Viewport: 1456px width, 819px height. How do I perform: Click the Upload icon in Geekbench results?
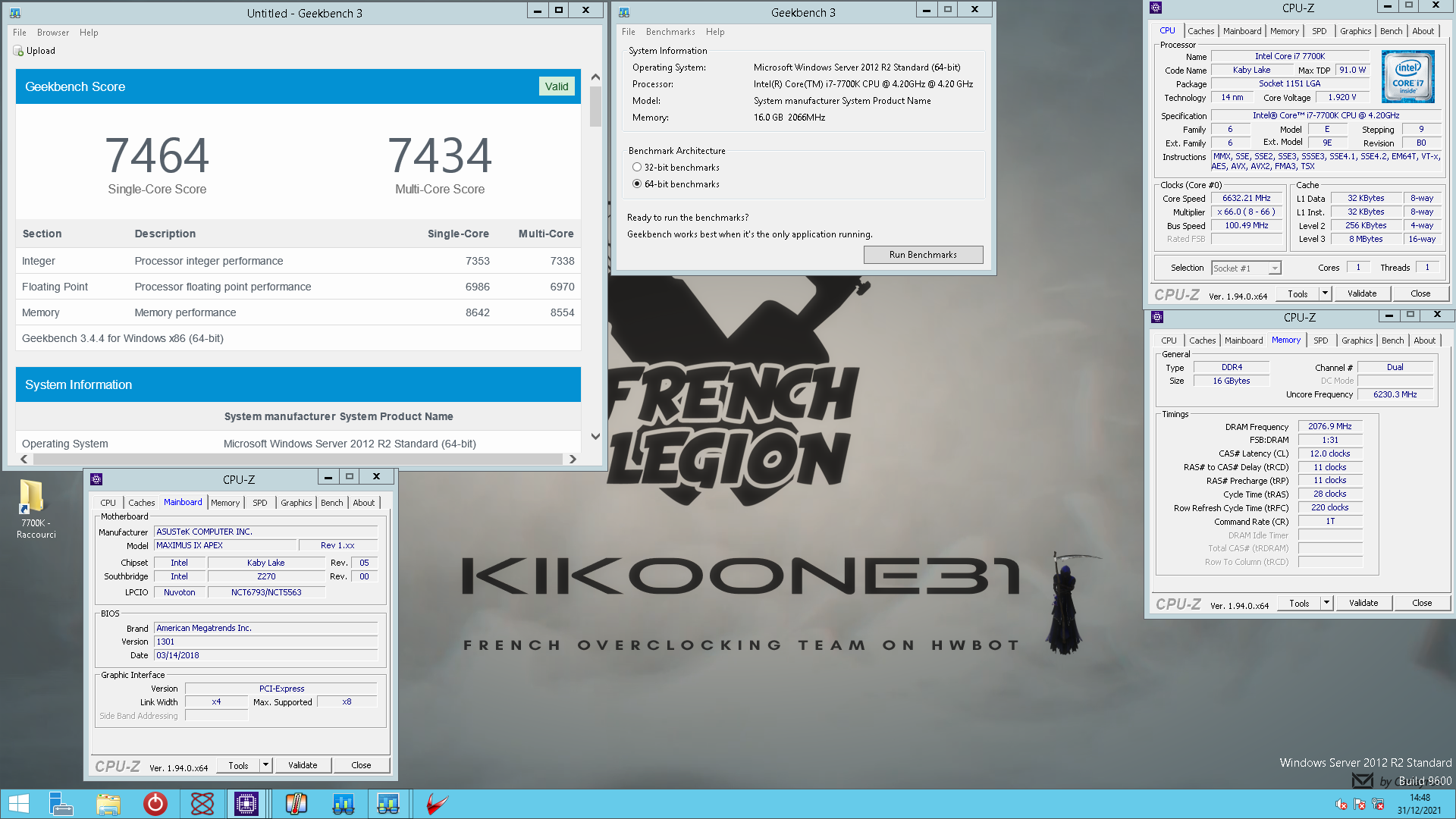18,51
